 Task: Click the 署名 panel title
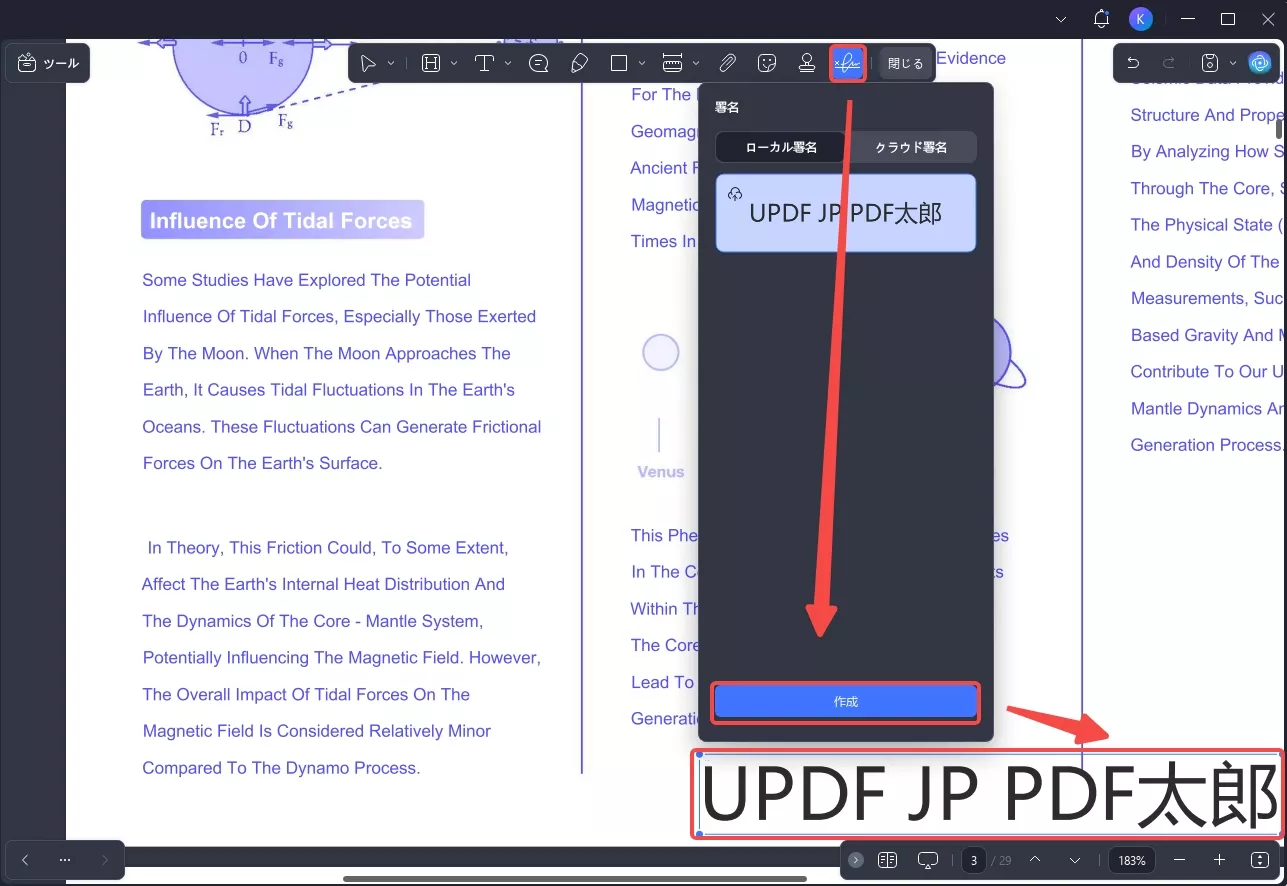pyautogui.click(x=727, y=107)
